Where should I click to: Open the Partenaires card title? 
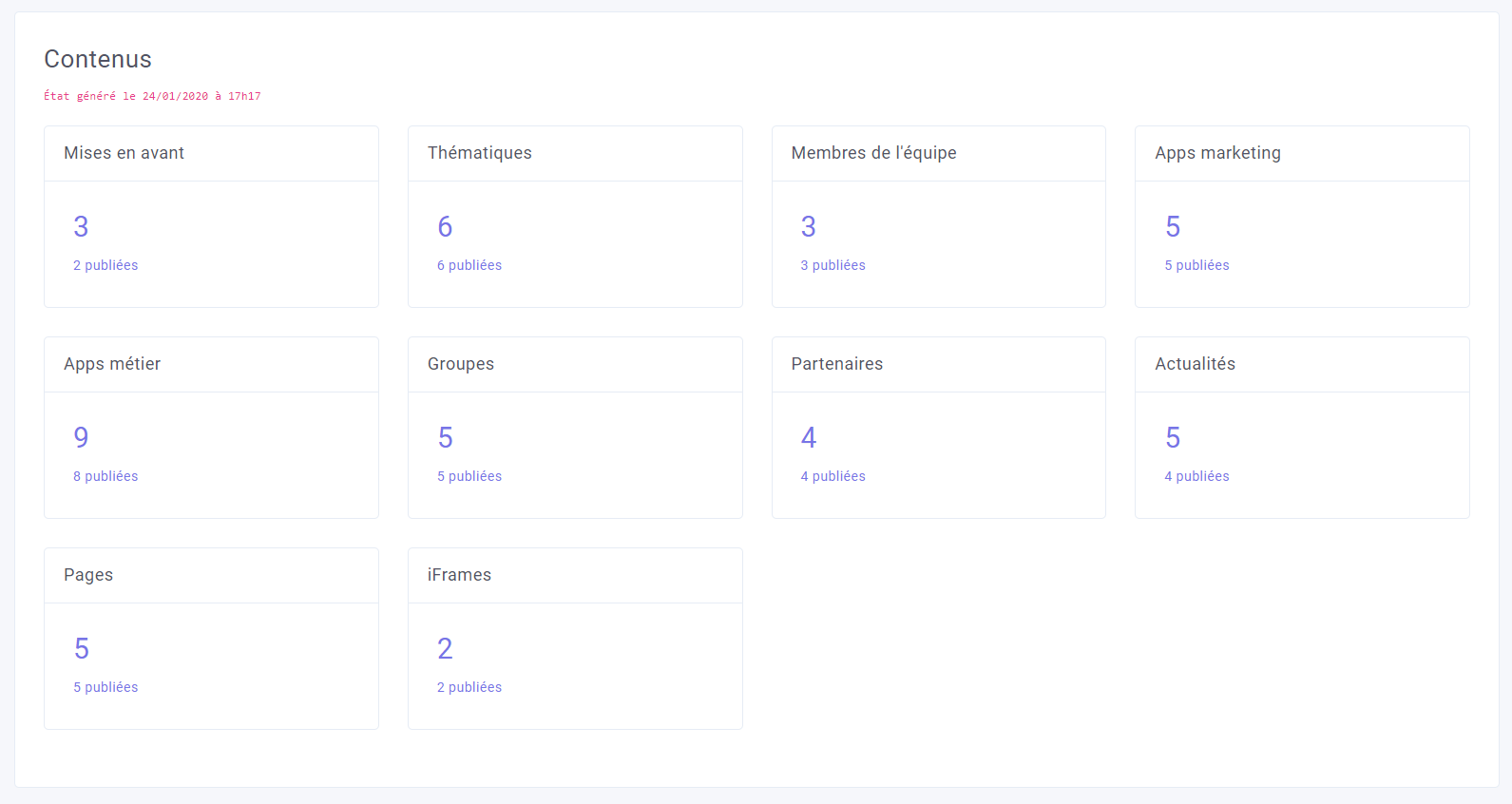point(837,364)
